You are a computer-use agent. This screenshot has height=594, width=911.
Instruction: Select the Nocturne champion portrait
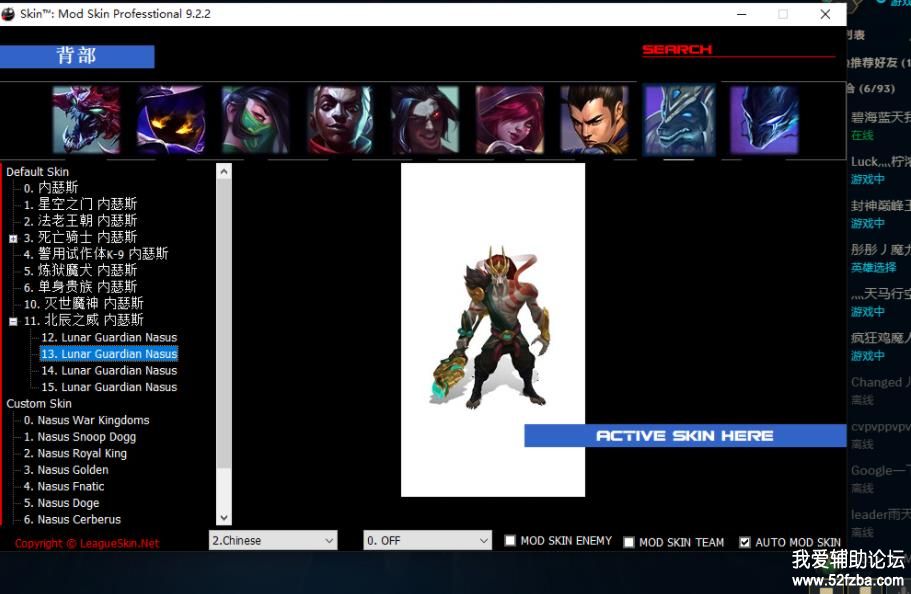point(764,120)
